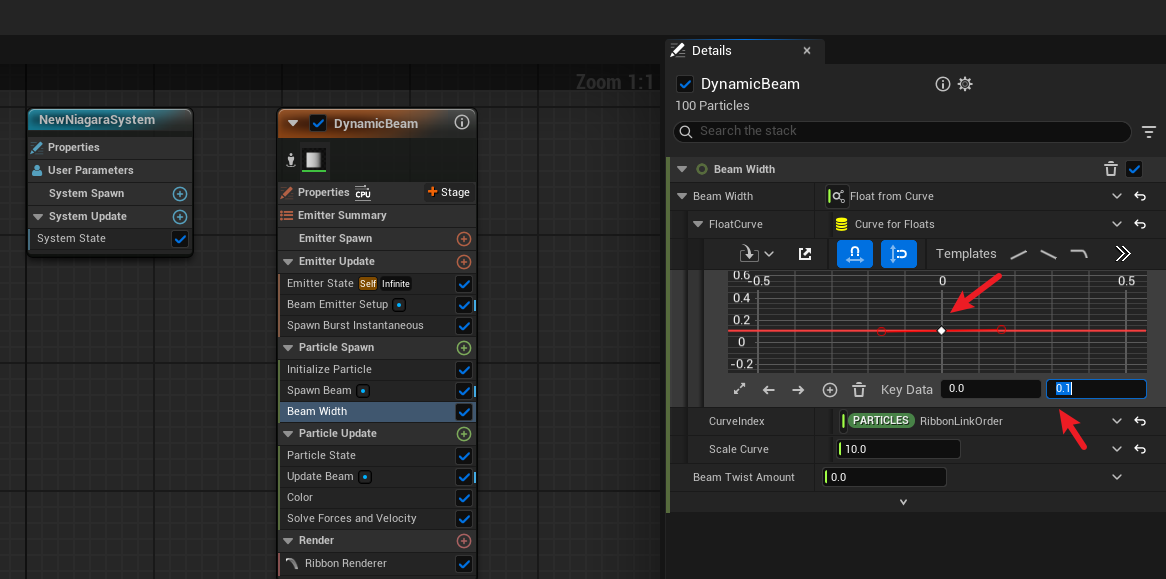The width and height of the screenshot is (1166, 579).
Task: Open the DynamicBeam emitter info icon
Action: [462, 123]
